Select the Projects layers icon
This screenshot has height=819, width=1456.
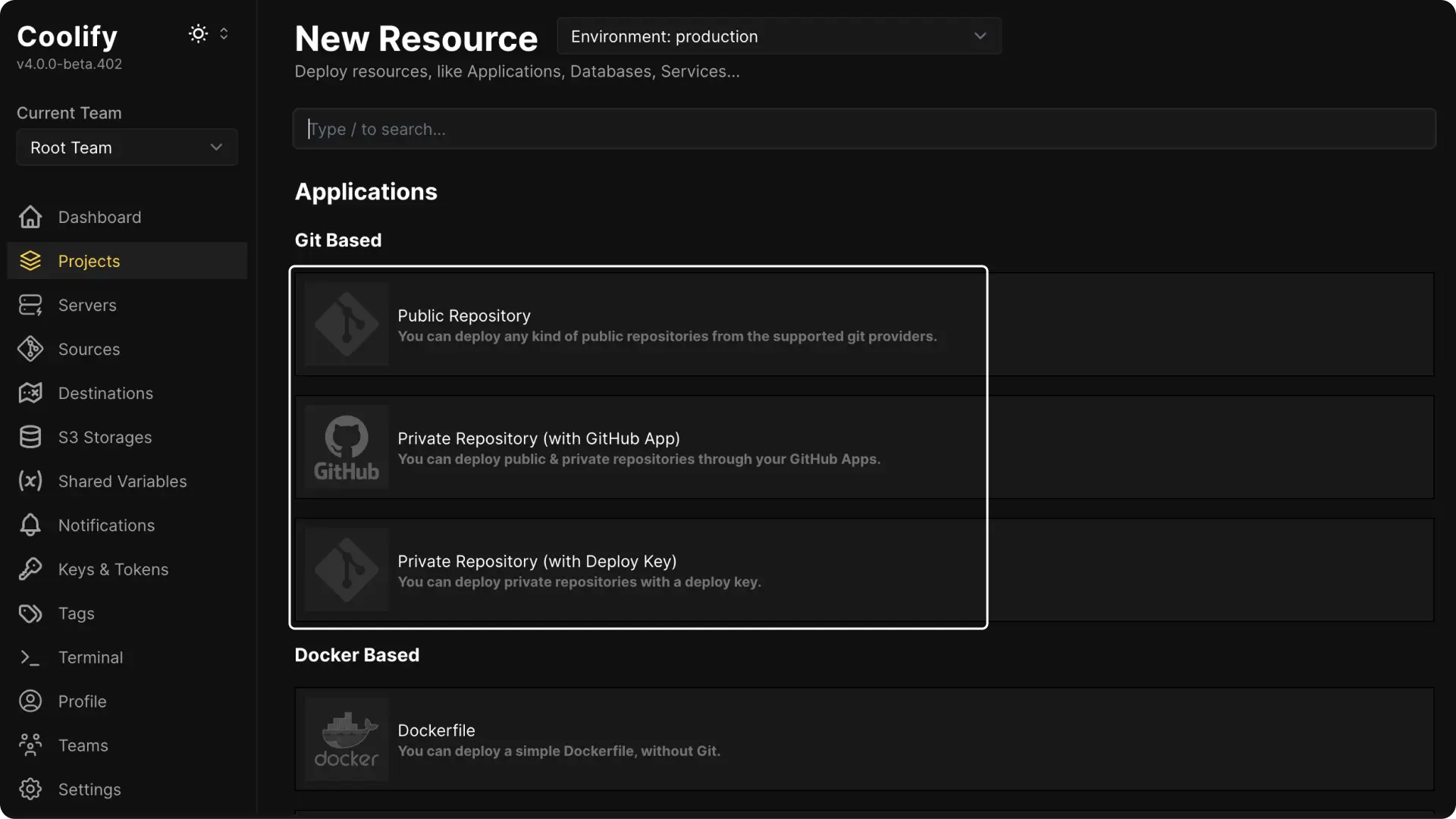pyautogui.click(x=30, y=261)
